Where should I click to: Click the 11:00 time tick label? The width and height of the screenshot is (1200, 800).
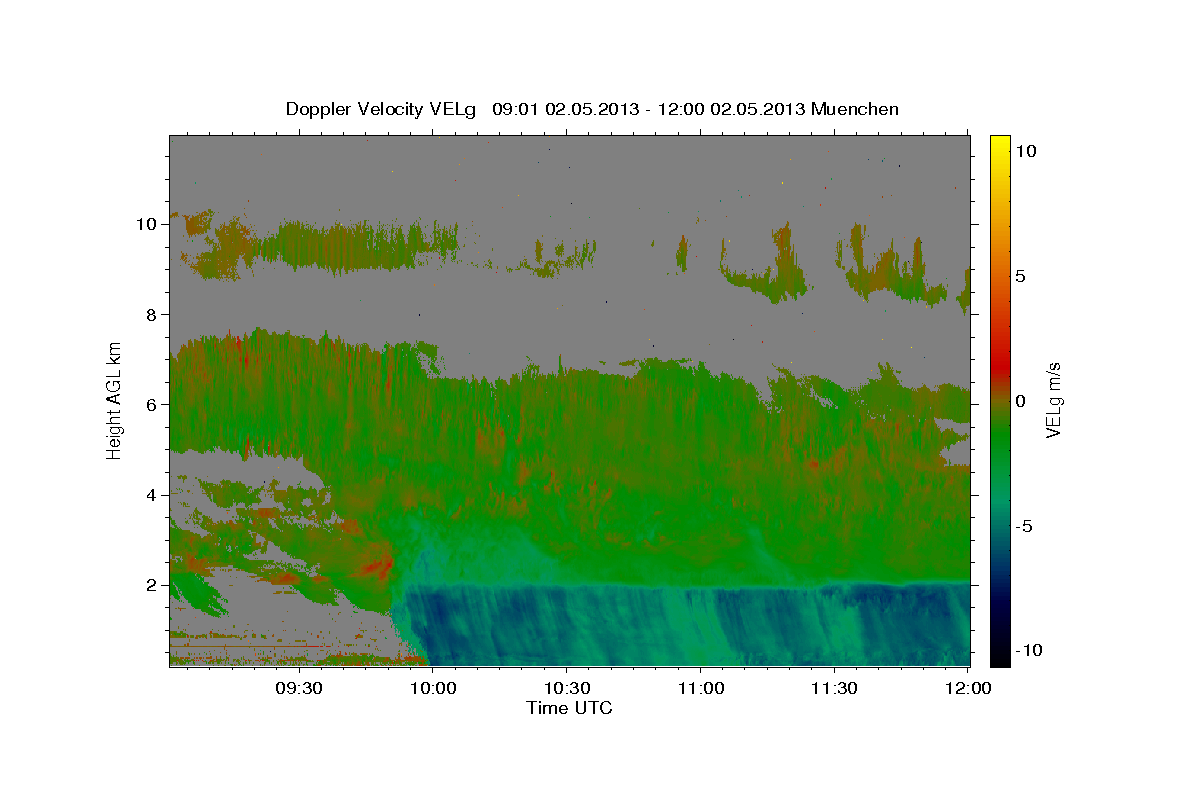tap(701, 688)
